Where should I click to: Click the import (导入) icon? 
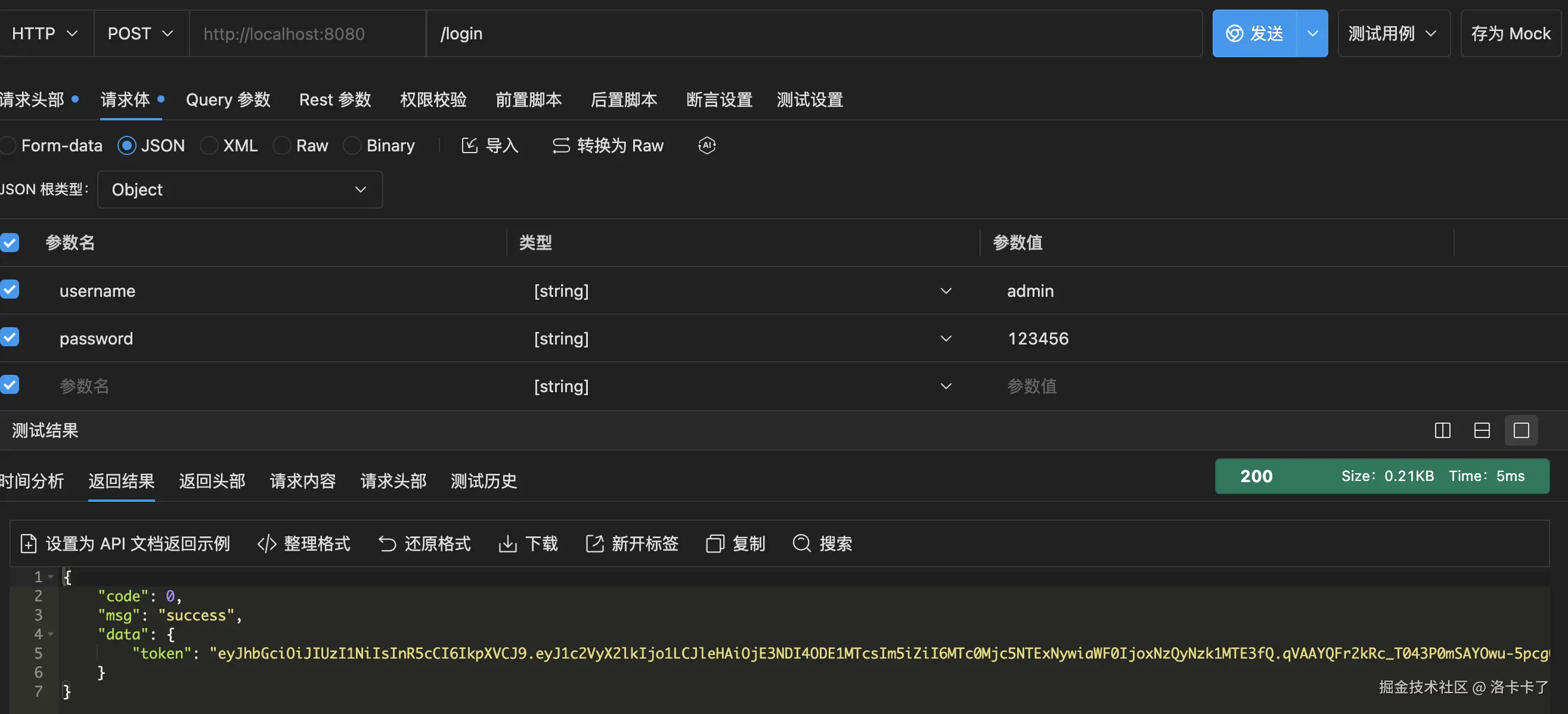(469, 145)
